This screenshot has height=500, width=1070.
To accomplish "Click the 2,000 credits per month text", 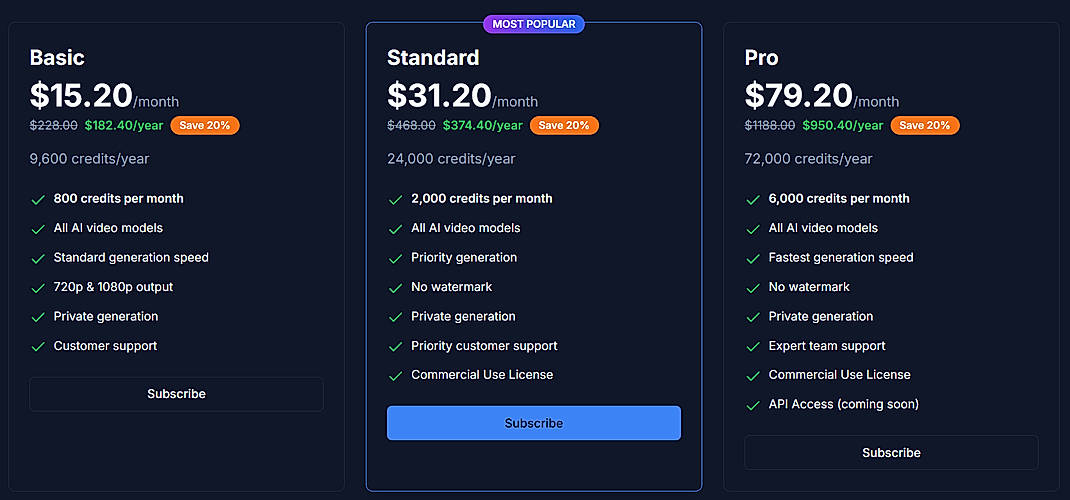I will (482, 199).
